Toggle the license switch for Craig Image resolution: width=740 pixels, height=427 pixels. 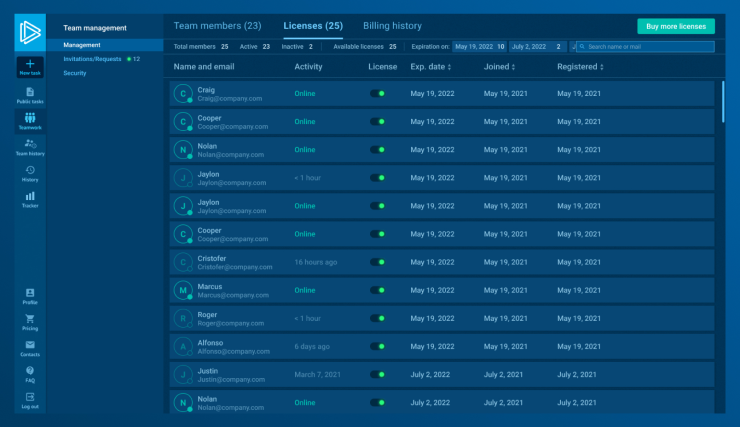point(377,93)
